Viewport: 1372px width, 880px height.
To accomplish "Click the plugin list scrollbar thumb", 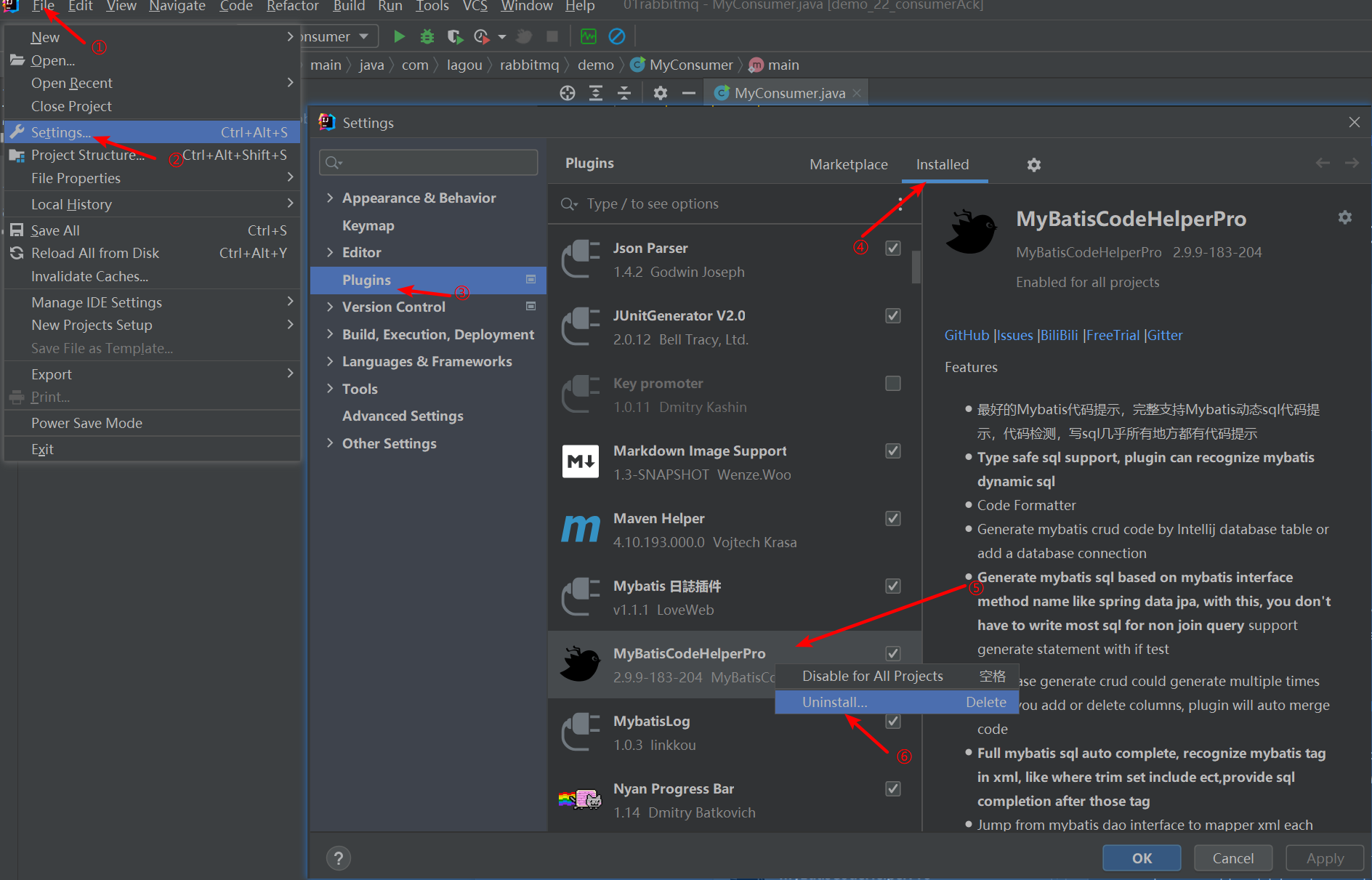I will click(916, 267).
